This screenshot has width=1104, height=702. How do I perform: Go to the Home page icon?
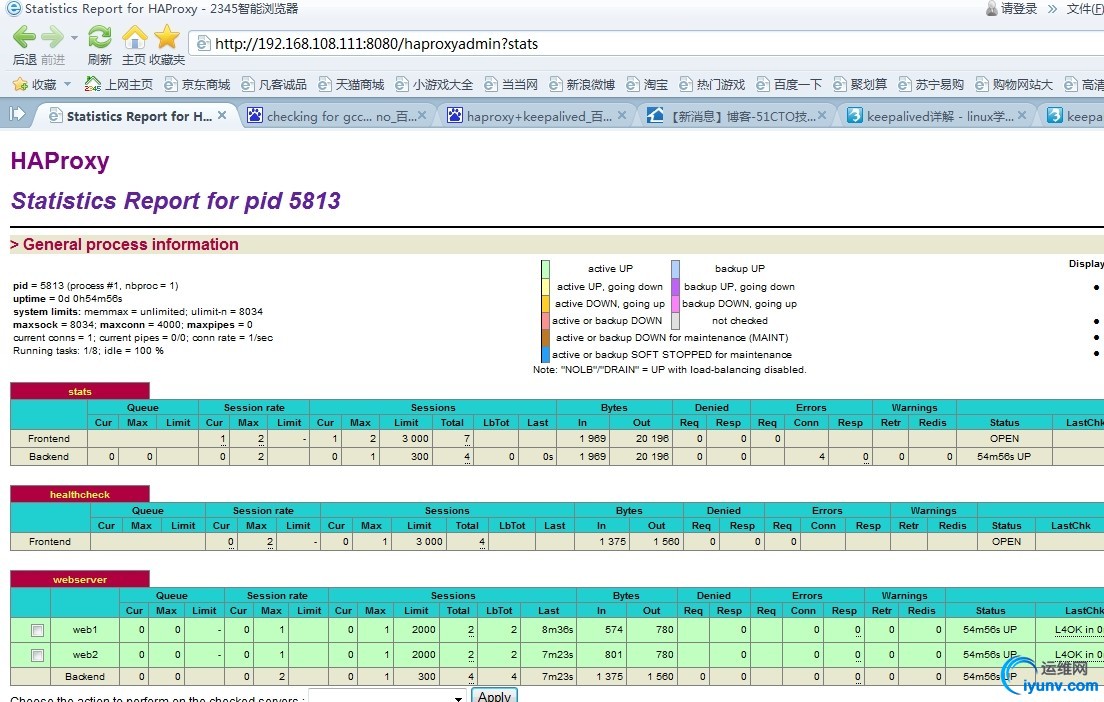click(x=134, y=37)
